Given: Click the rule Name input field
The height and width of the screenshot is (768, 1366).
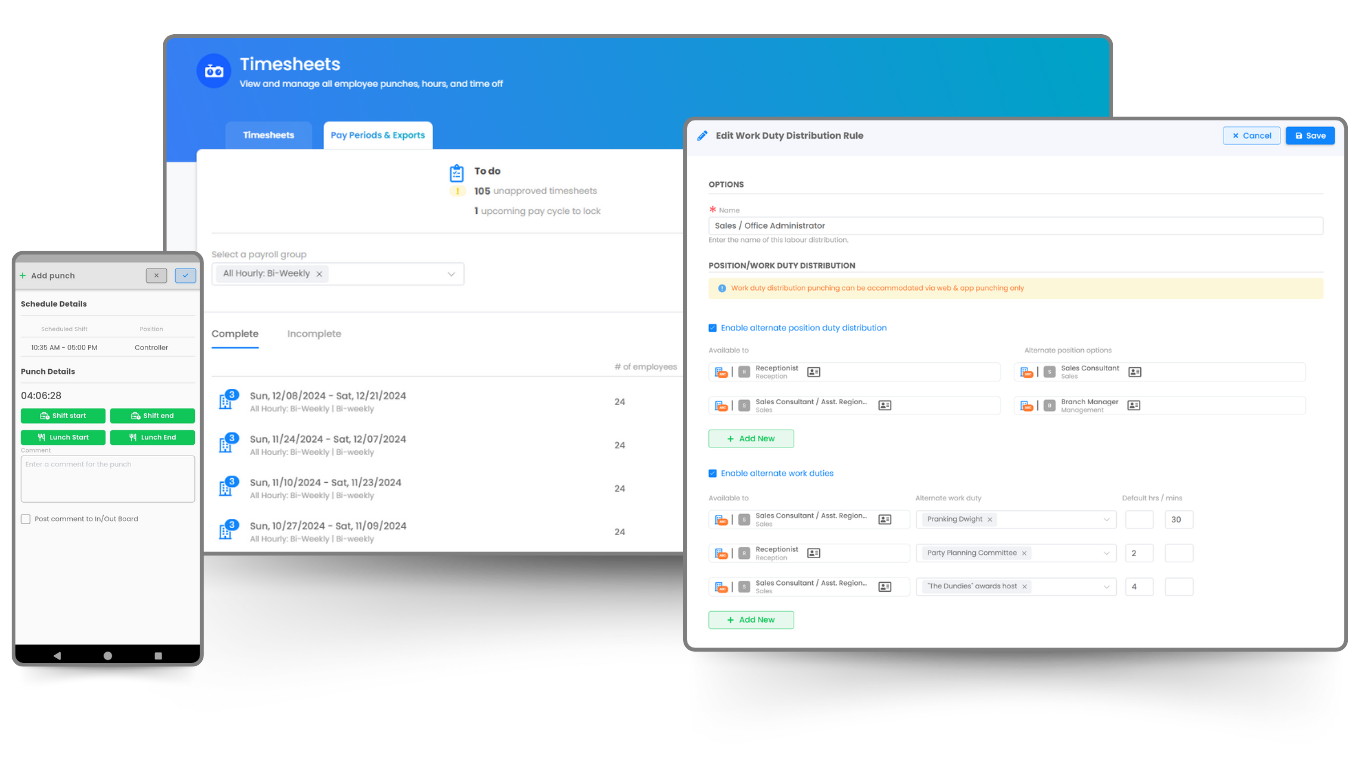Looking at the screenshot, I should click(1016, 226).
